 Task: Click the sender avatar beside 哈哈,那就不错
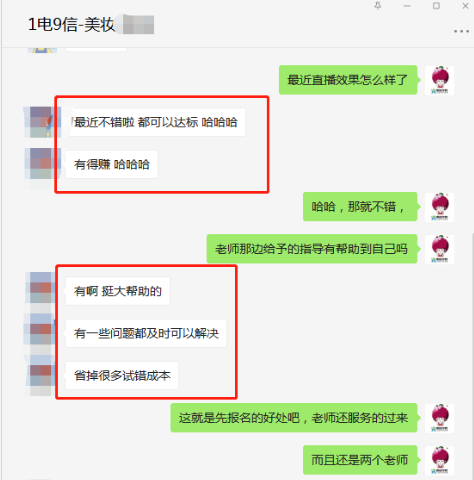440,207
